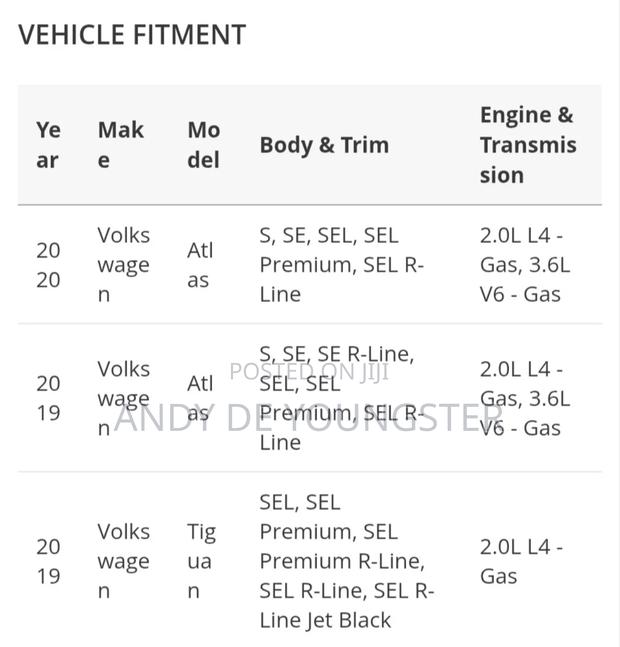
Task: Click the 2020 year cell
Action: (48, 265)
